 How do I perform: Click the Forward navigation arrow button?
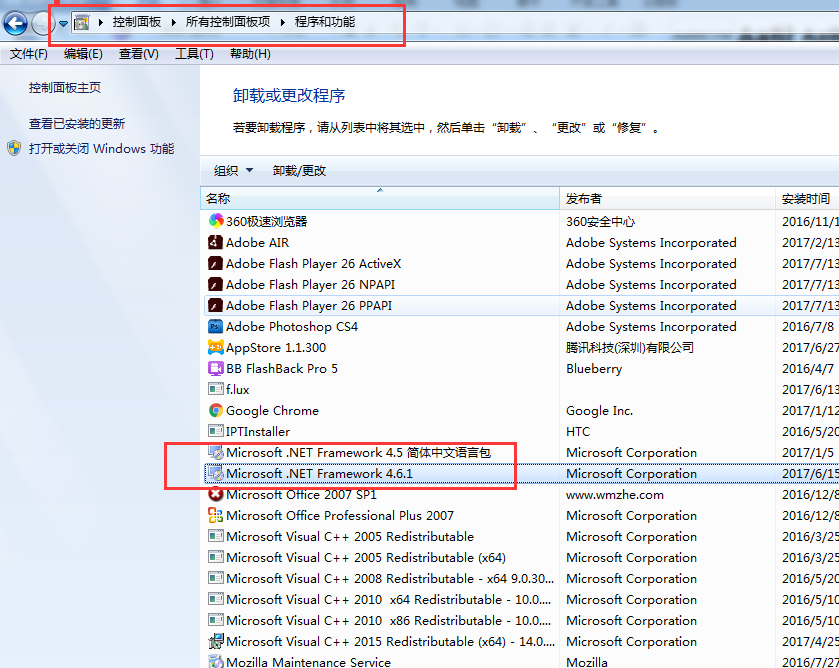click(43, 24)
